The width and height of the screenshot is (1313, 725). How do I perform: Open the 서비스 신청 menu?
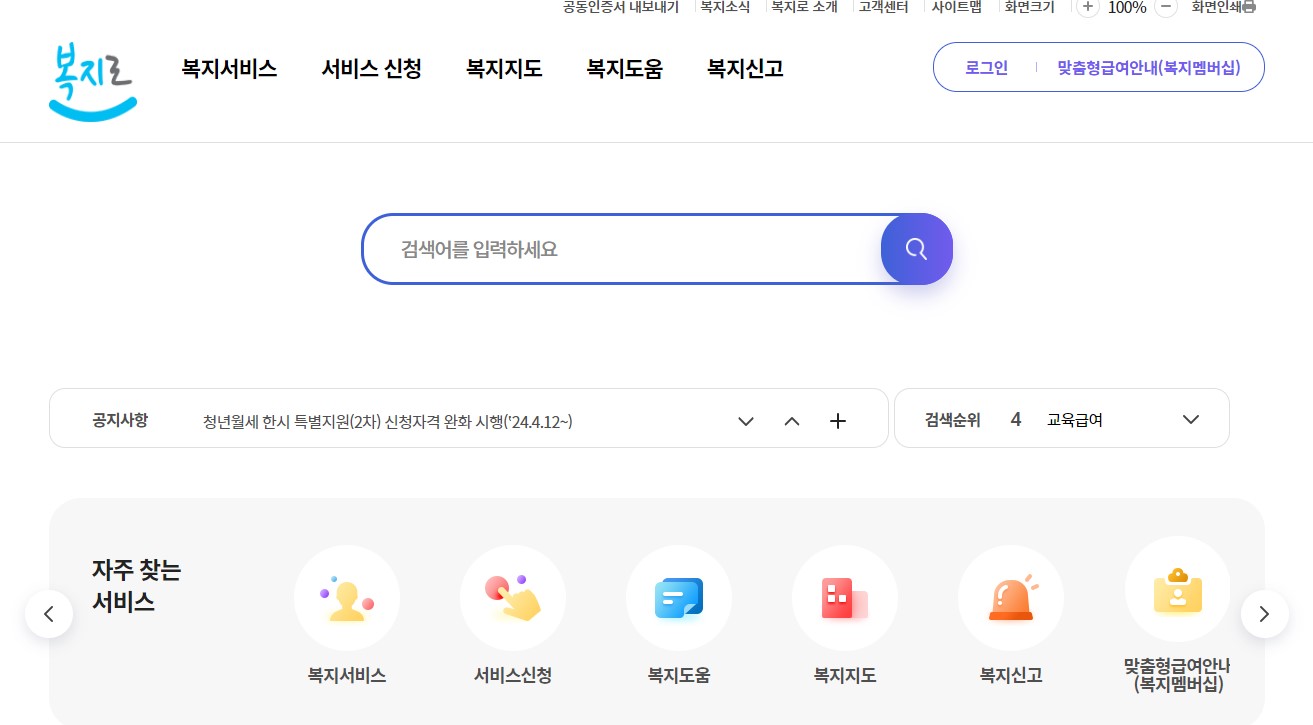click(370, 68)
